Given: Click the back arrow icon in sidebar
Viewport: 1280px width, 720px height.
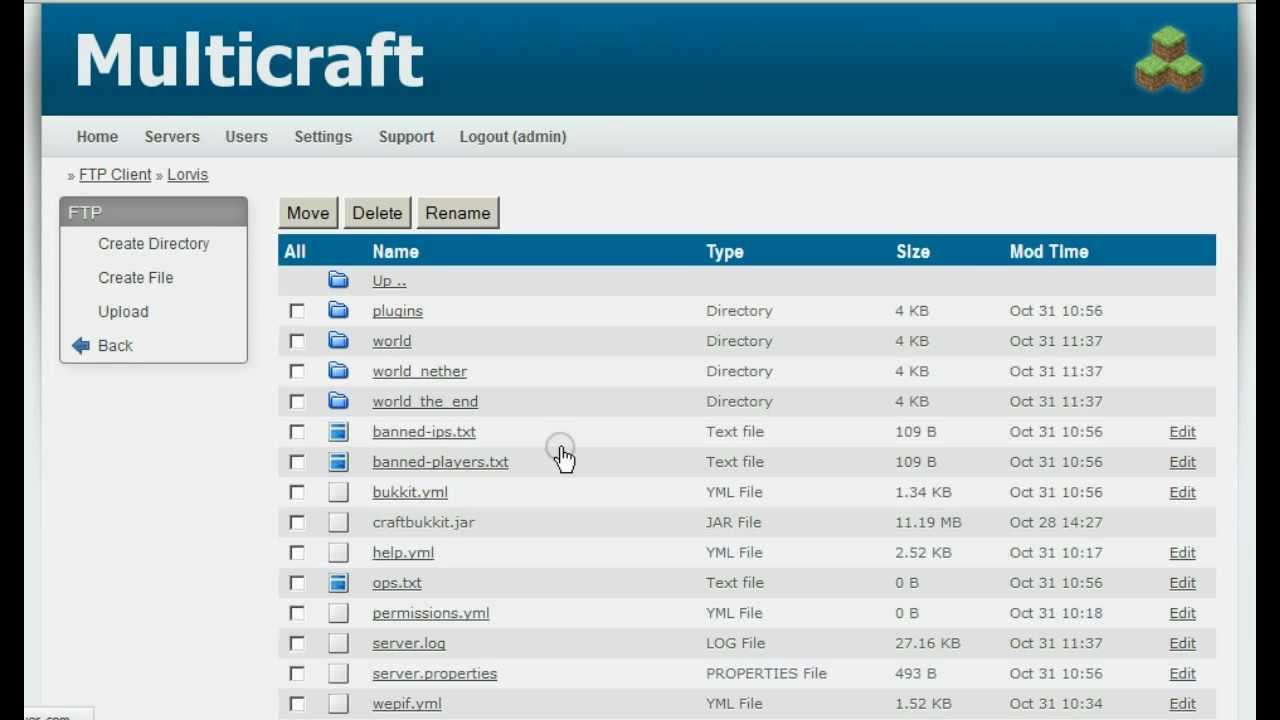Looking at the screenshot, I should coord(81,345).
